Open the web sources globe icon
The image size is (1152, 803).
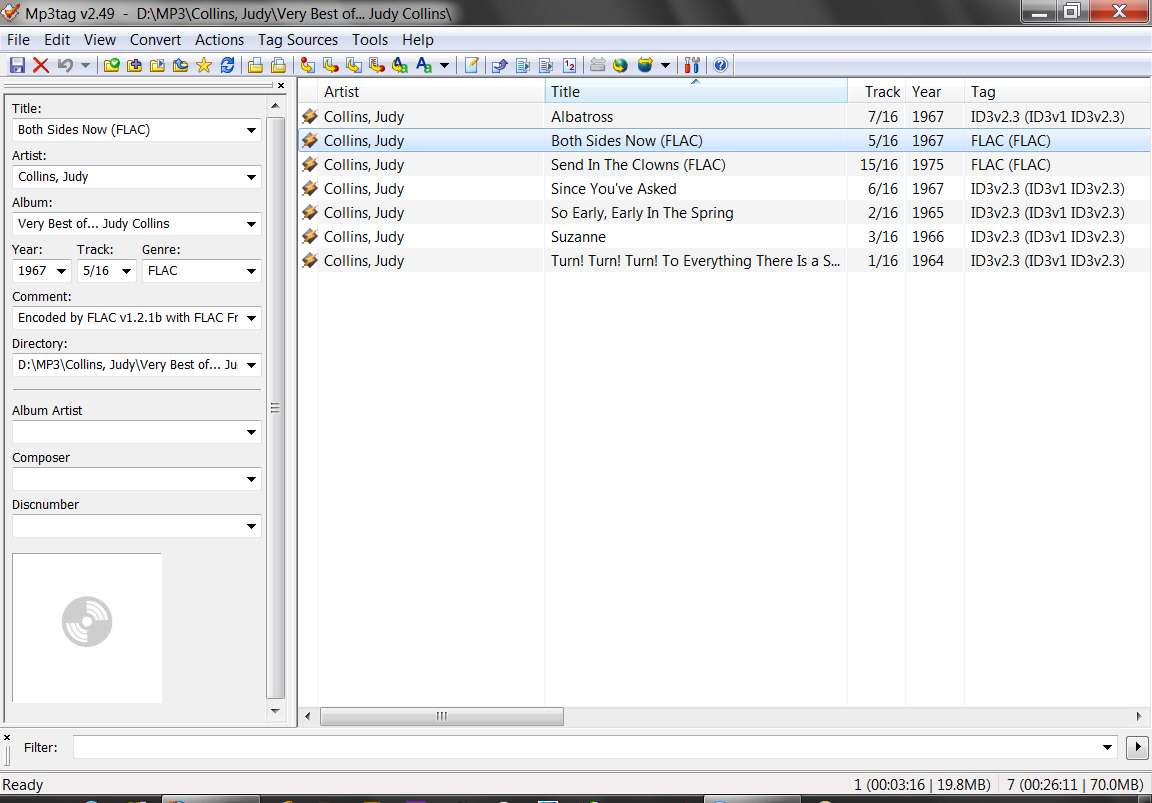coord(621,65)
